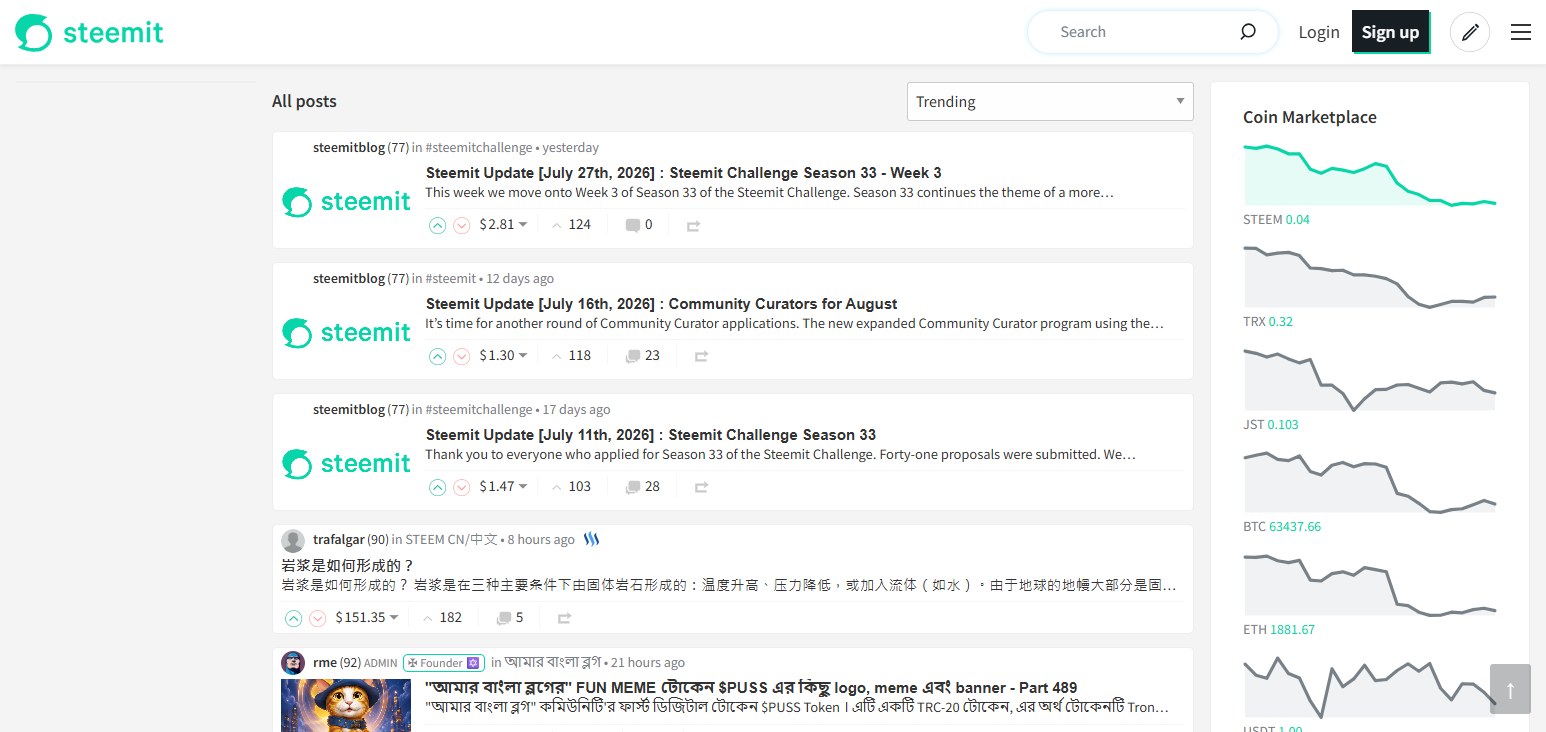This screenshot has height=732, width=1546.
Task: Open comments icon showing 28 replies
Action: 632,487
